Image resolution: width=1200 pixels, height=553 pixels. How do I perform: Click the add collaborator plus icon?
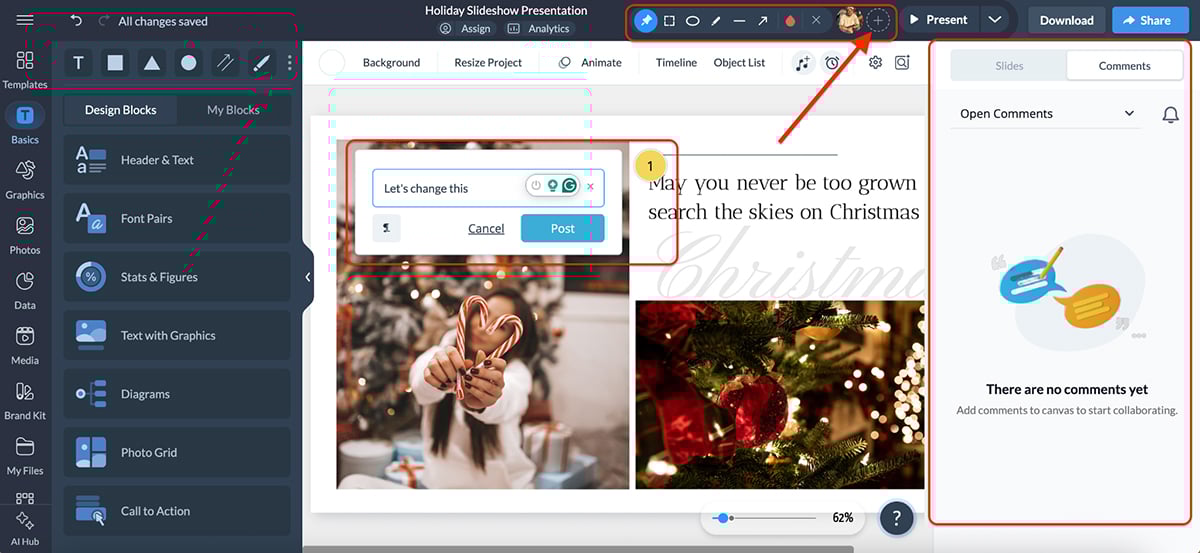(x=878, y=20)
